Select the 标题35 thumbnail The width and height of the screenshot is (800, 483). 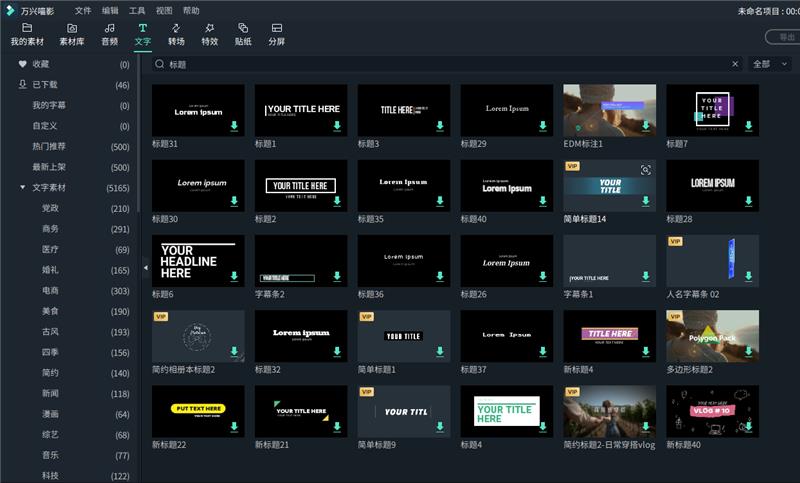(404, 186)
